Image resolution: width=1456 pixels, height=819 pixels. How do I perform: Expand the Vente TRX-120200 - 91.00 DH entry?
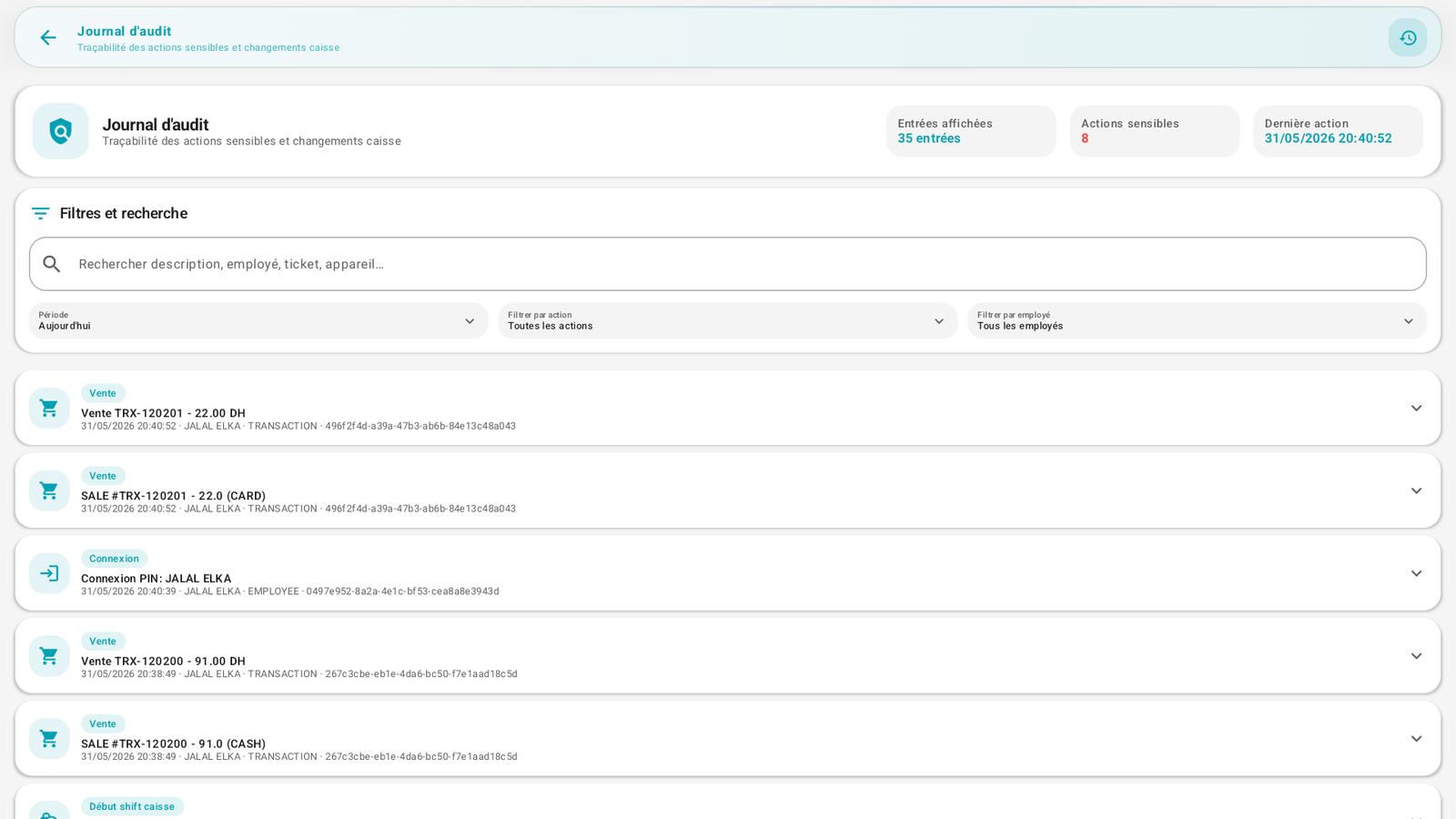coord(1416,656)
